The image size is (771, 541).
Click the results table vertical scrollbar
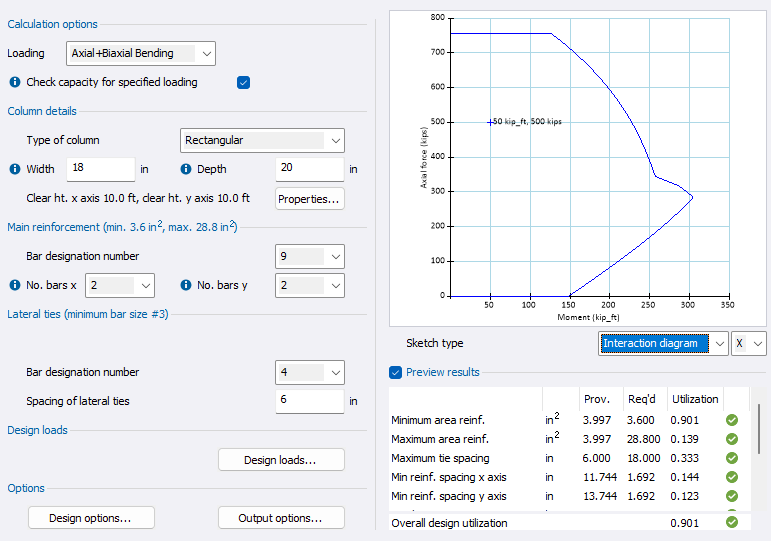(758, 430)
